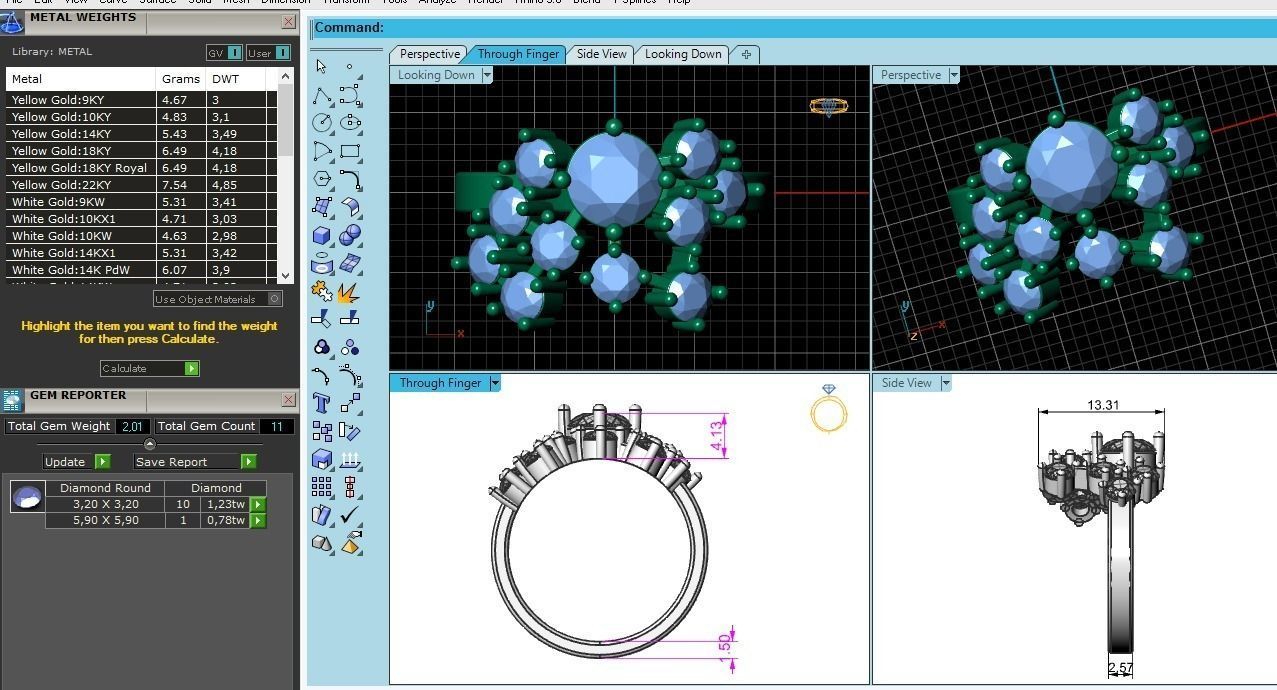Select the Split tool
This screenshot has height=690, width=1277.
pos(350,319)
